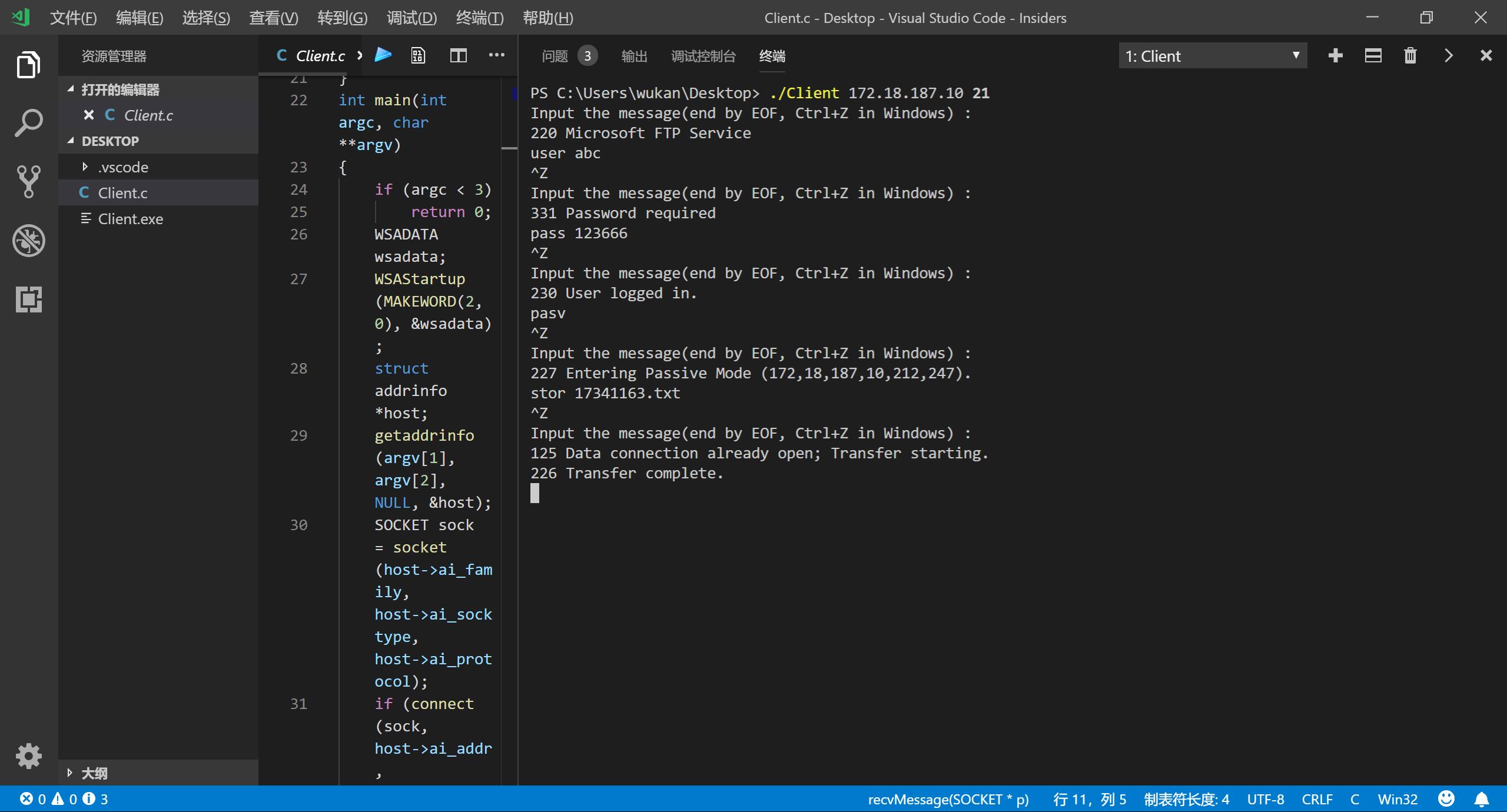Screen dimensions: 1507x812
Task: Open the Debug view icon
Action: tap(28, 241)
